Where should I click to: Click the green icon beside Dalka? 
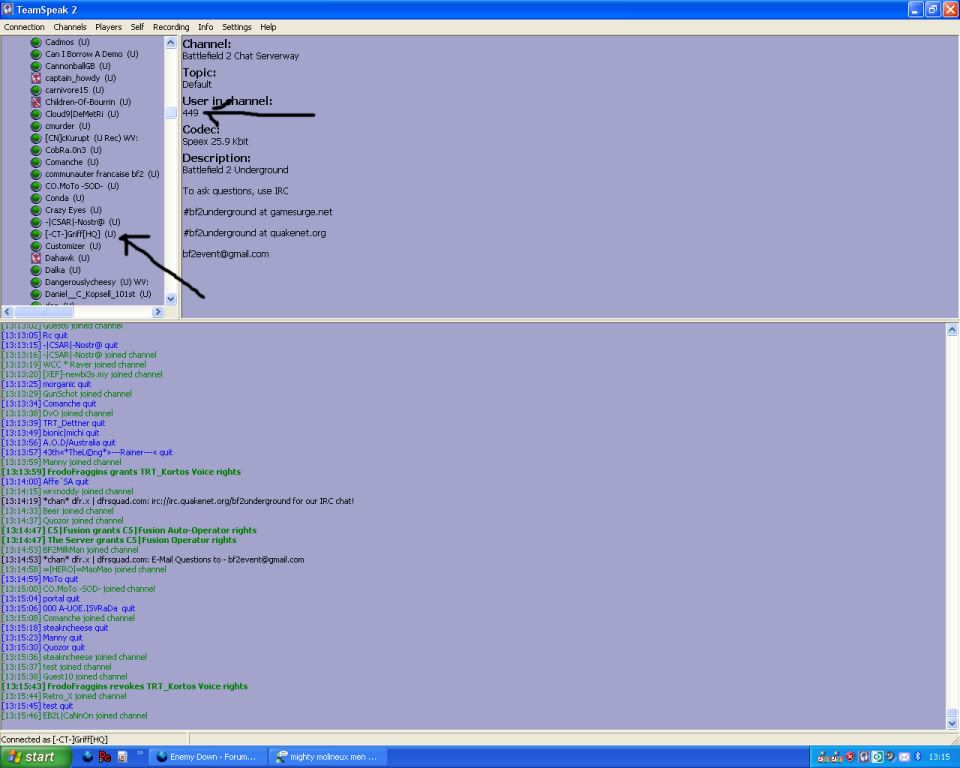[x=36, y=270]
